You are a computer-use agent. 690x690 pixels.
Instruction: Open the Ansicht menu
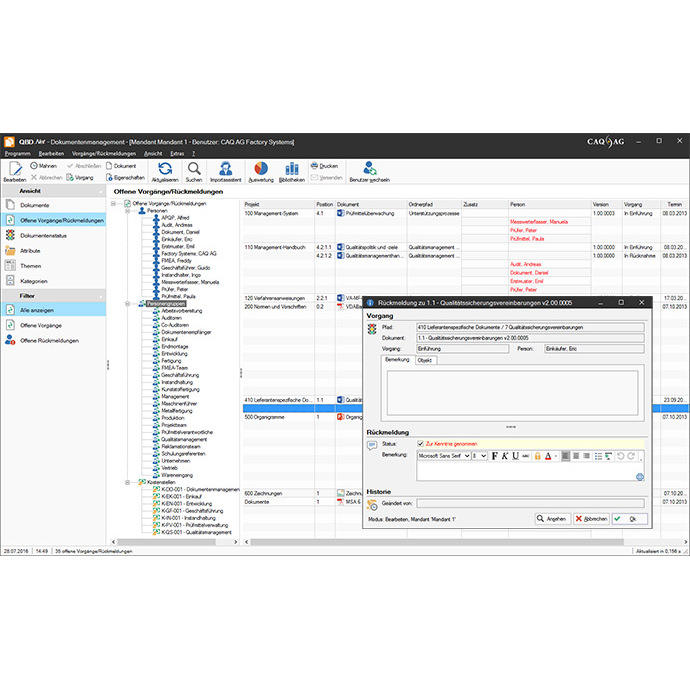153,154
